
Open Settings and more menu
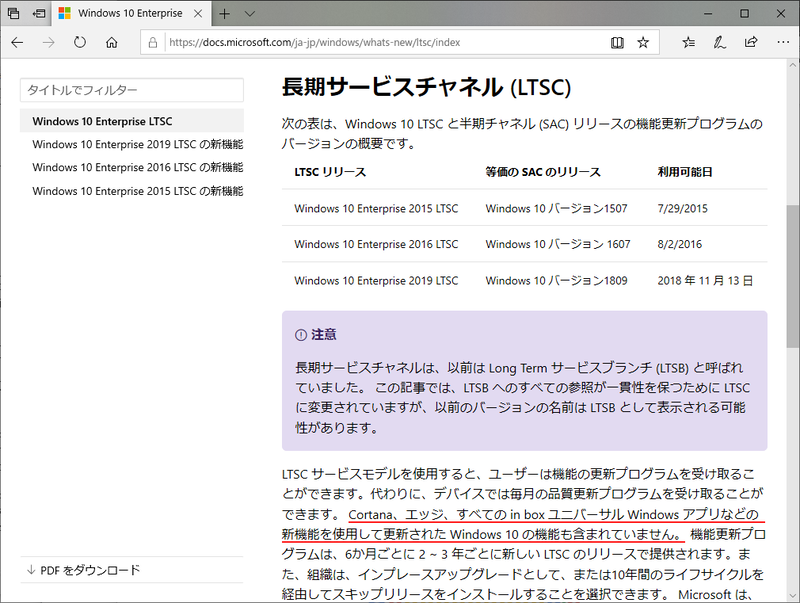[784, 42]
